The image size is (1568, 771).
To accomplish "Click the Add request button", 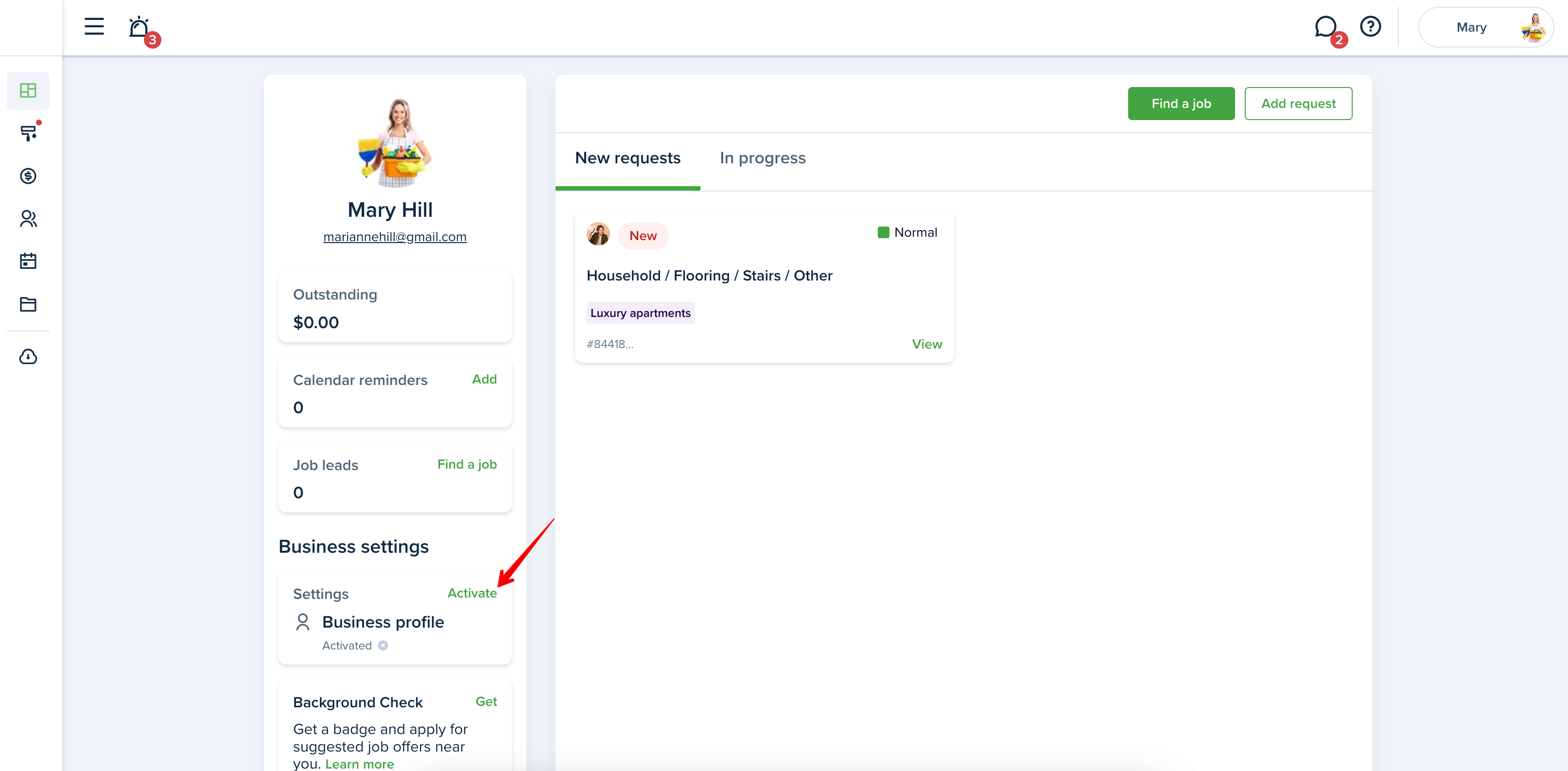I will (x=1298, y=104).
